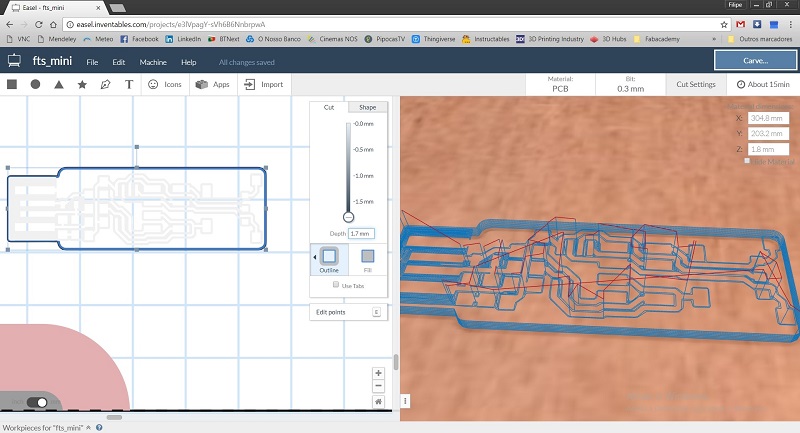
Task: Open Gmail extension icon
Action: coord(741,24)
